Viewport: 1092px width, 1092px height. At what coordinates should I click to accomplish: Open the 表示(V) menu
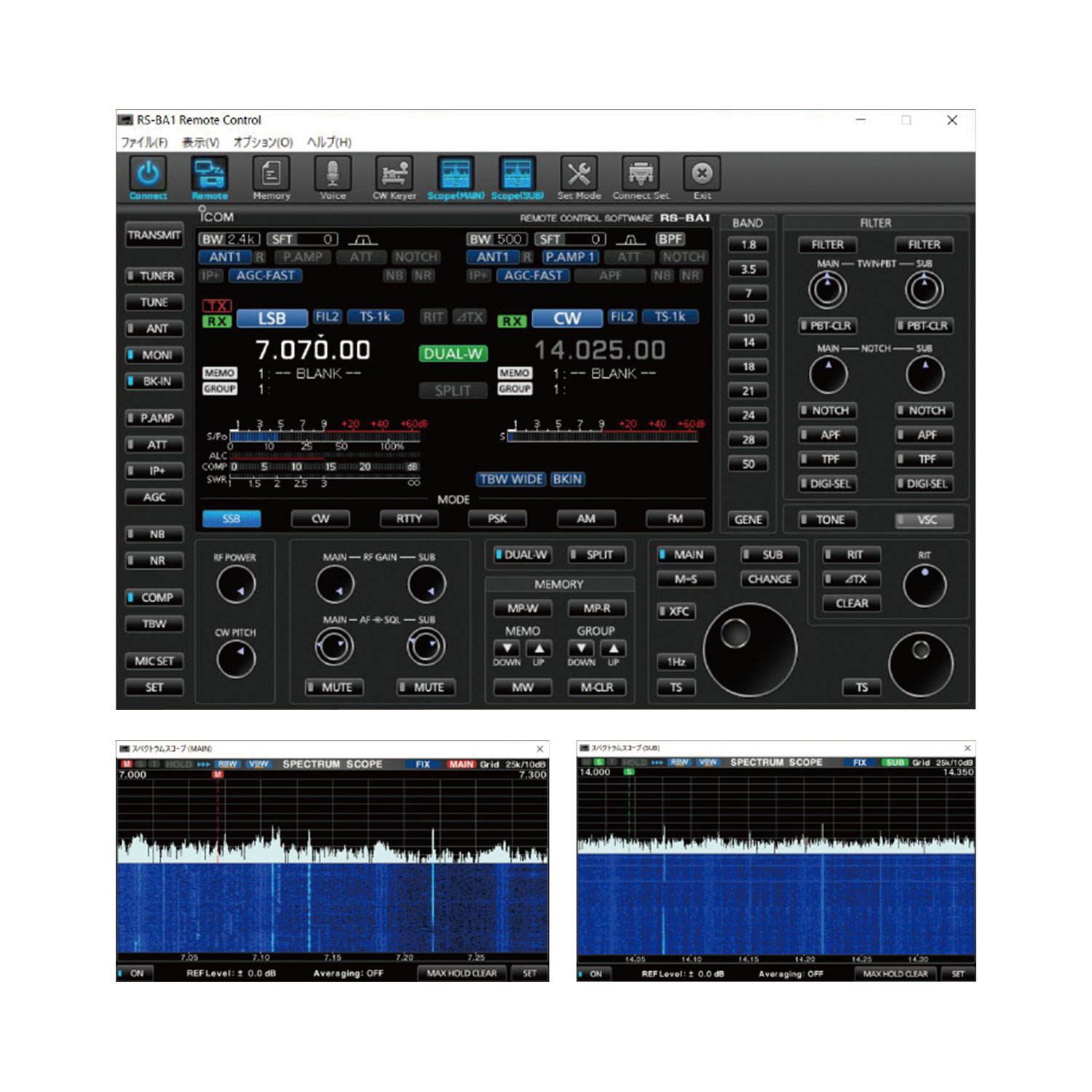202,143
